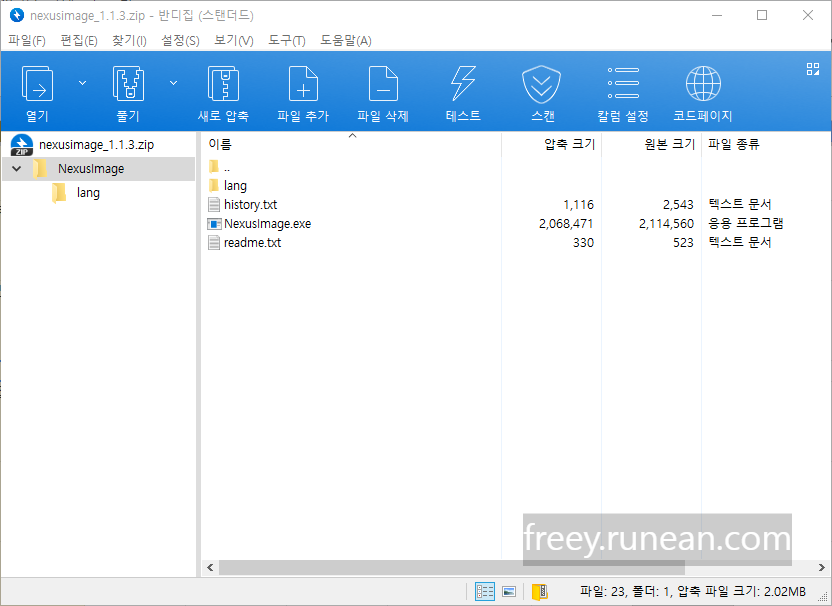Open 칼럼 설정 (Column settings) icon

click(x=623, y=83)
